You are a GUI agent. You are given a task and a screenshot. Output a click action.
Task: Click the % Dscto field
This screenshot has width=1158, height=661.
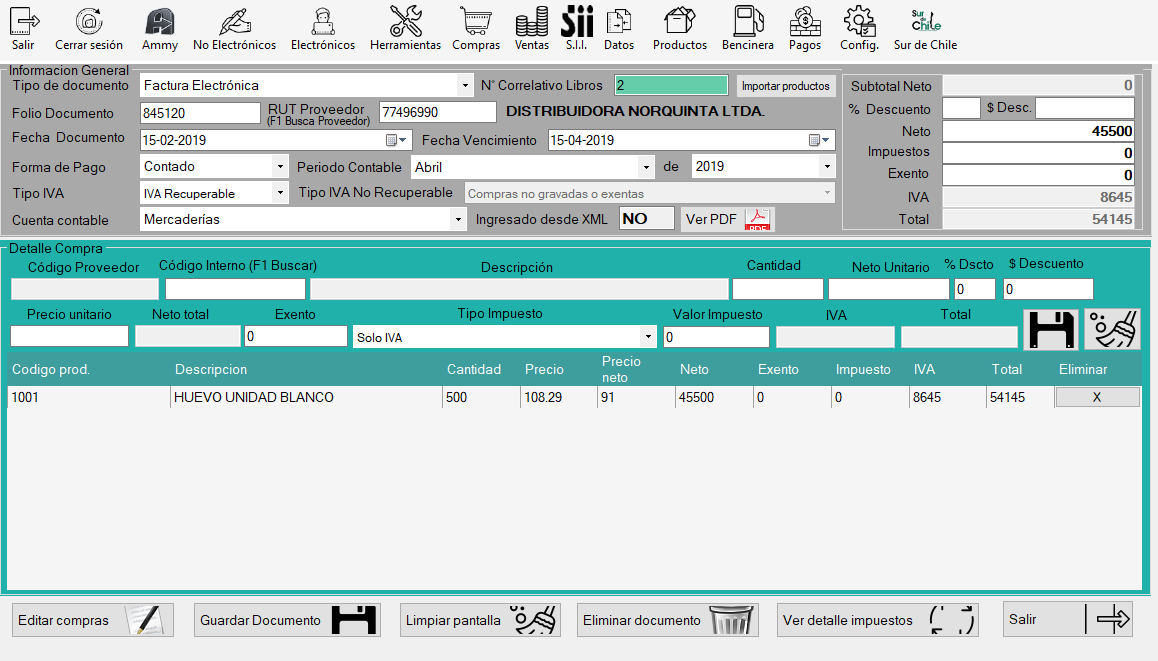coord(975,289)
